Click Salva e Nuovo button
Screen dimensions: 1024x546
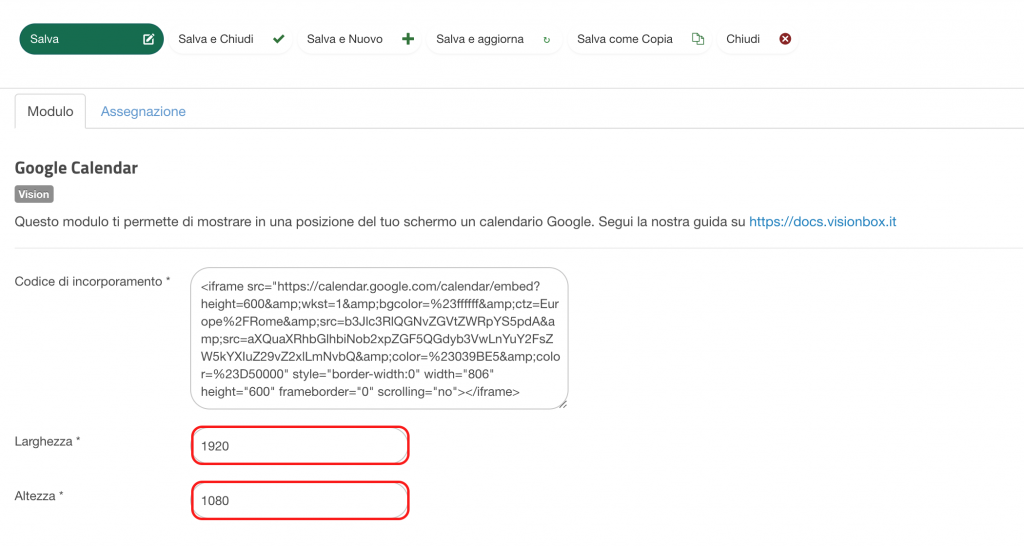(360, 39)
